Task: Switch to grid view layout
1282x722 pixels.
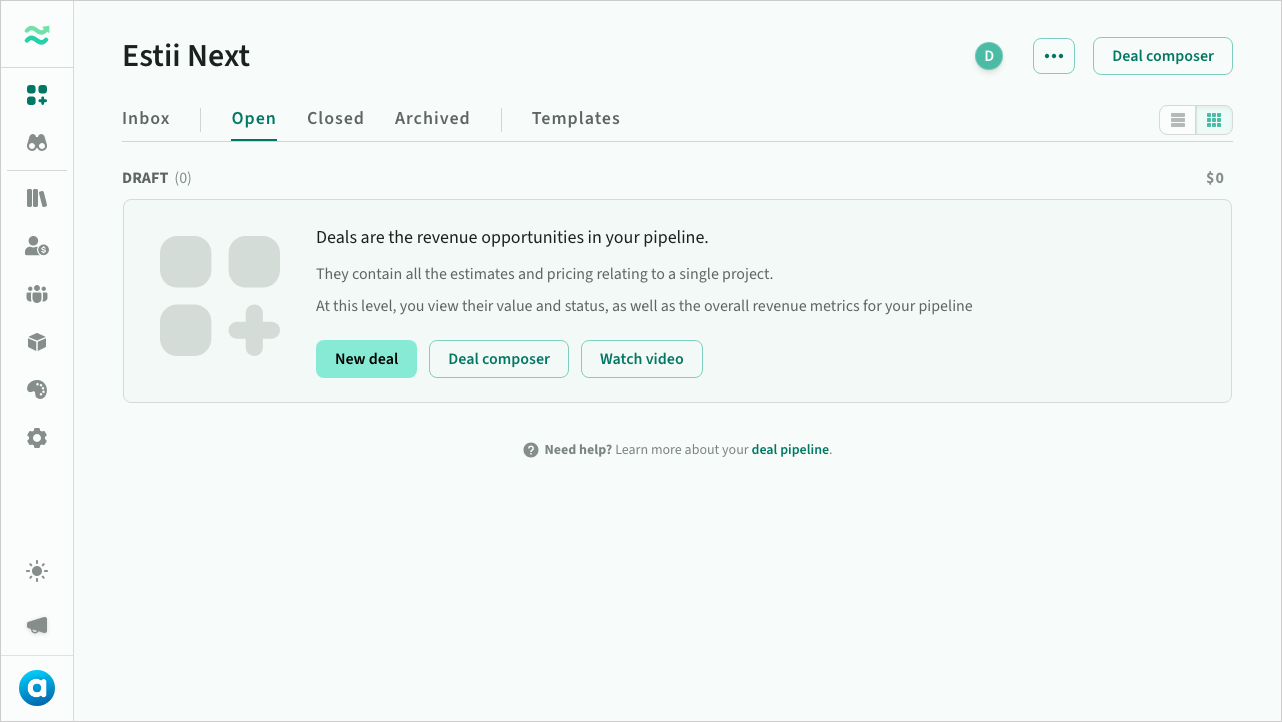Action: tap(1214, 120)
